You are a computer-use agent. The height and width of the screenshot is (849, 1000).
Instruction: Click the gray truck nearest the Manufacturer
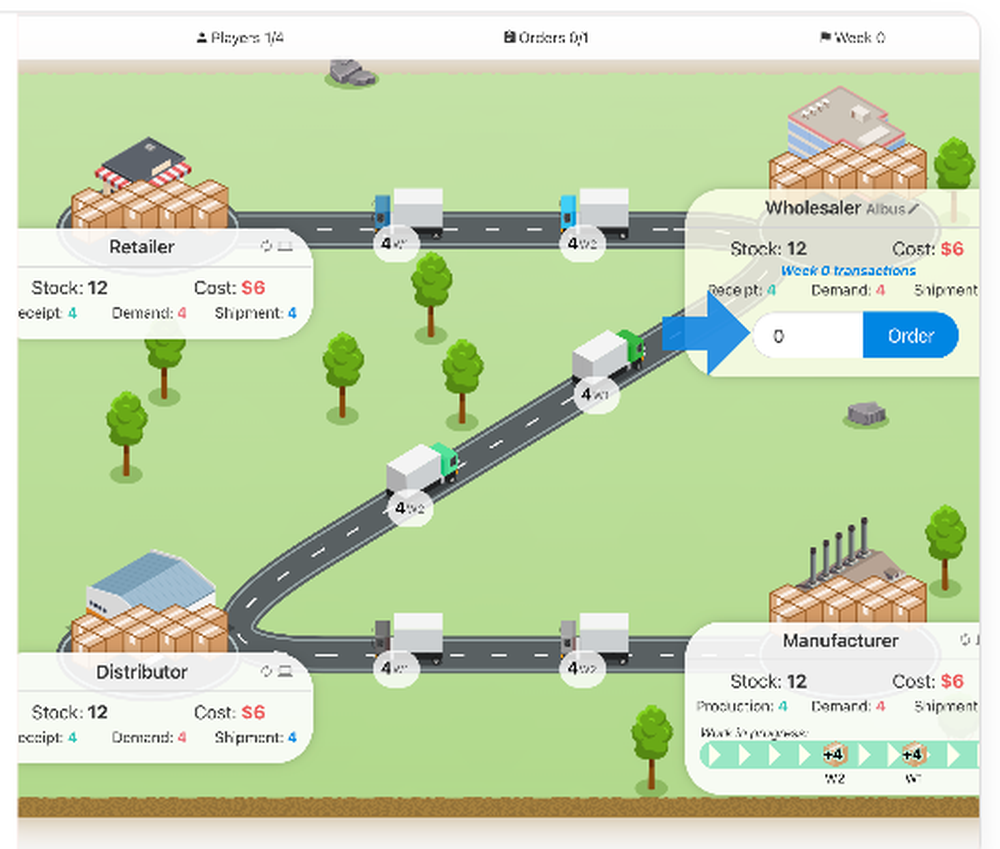594,638
